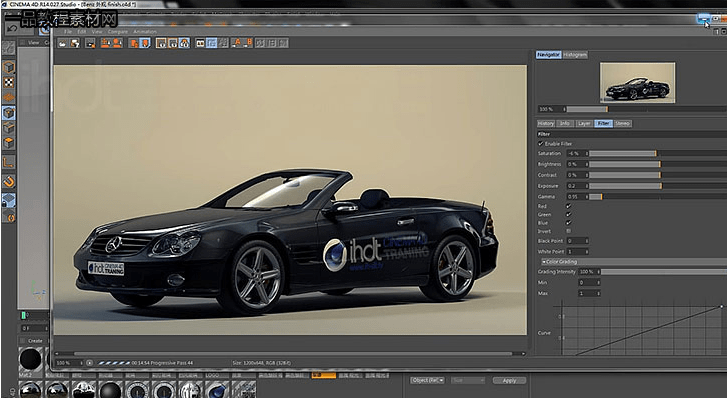Click the Set as A compare icon
This screenshot has height=398, width=727.
(236, 43)
